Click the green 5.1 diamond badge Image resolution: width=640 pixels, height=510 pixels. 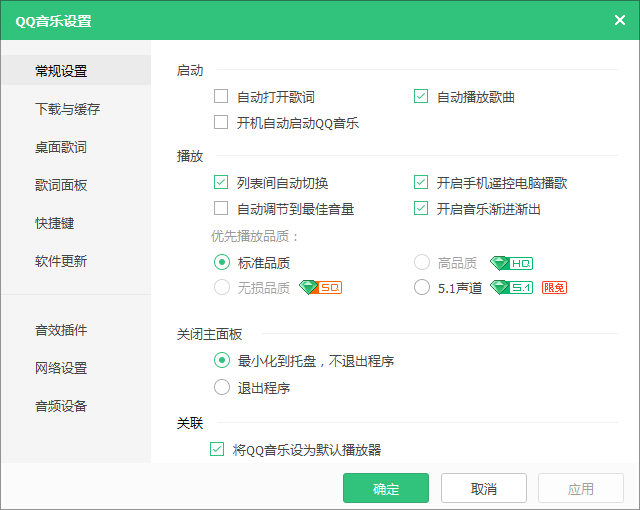(x=511, y=288)
